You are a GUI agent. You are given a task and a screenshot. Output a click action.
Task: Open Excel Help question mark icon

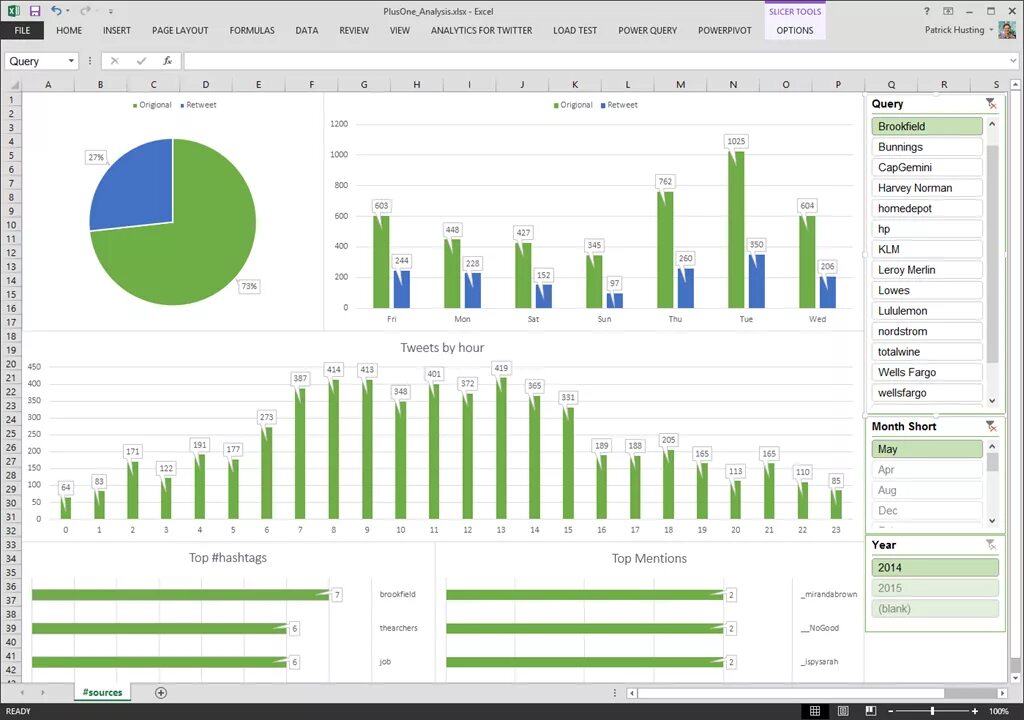point(927,11)
